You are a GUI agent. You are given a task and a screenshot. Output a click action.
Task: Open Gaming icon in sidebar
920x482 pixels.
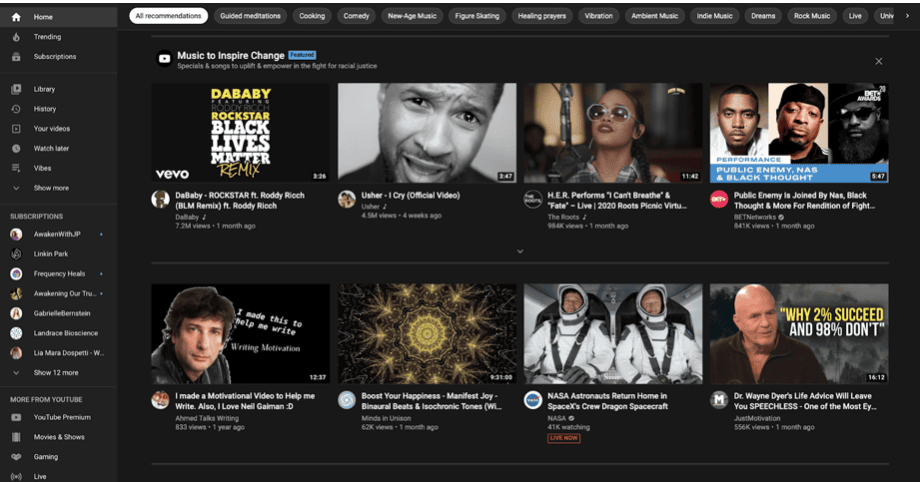pyautogui.click(x=16, y=457)
